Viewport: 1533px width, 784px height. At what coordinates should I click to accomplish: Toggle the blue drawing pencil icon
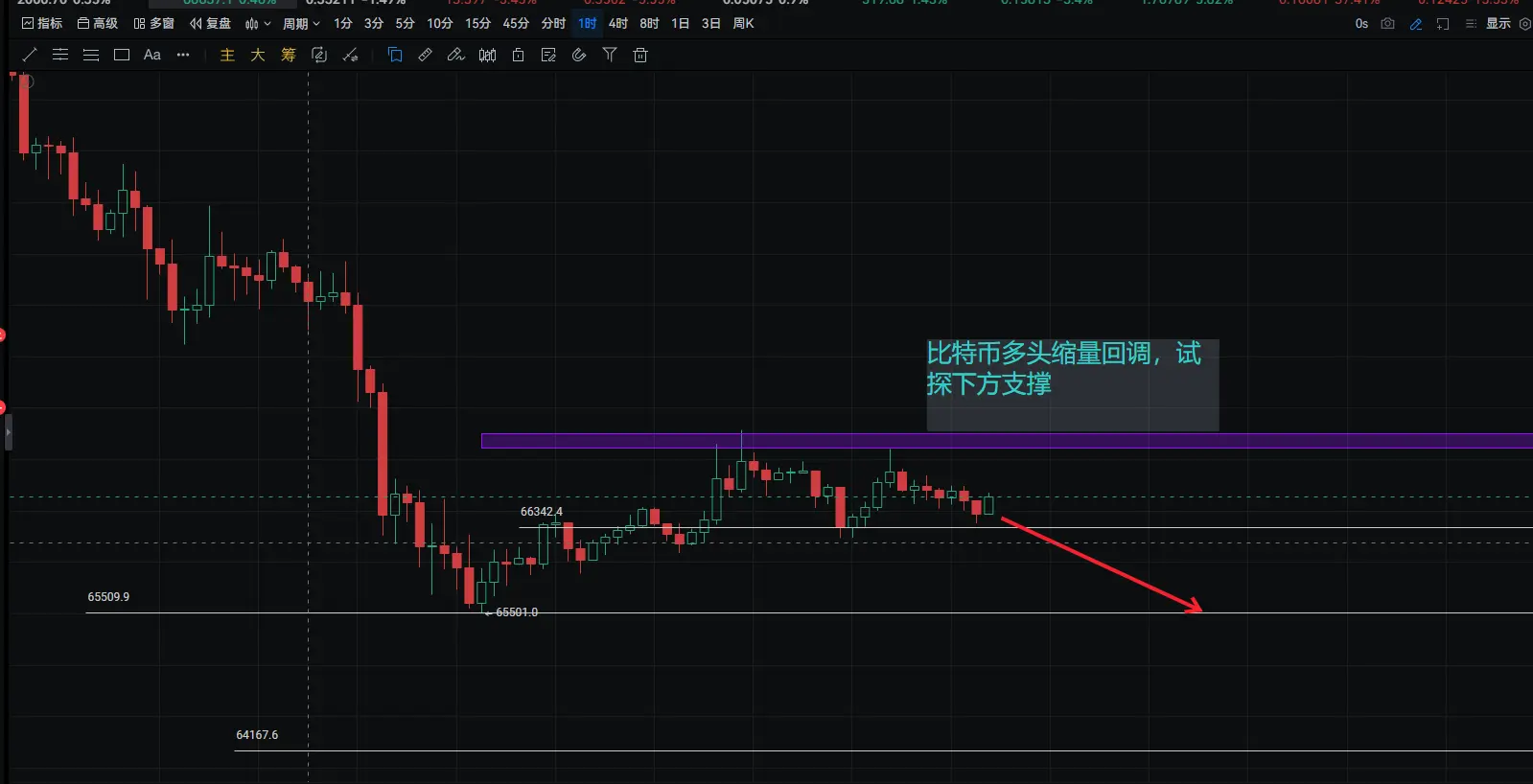pos(1416,24)
